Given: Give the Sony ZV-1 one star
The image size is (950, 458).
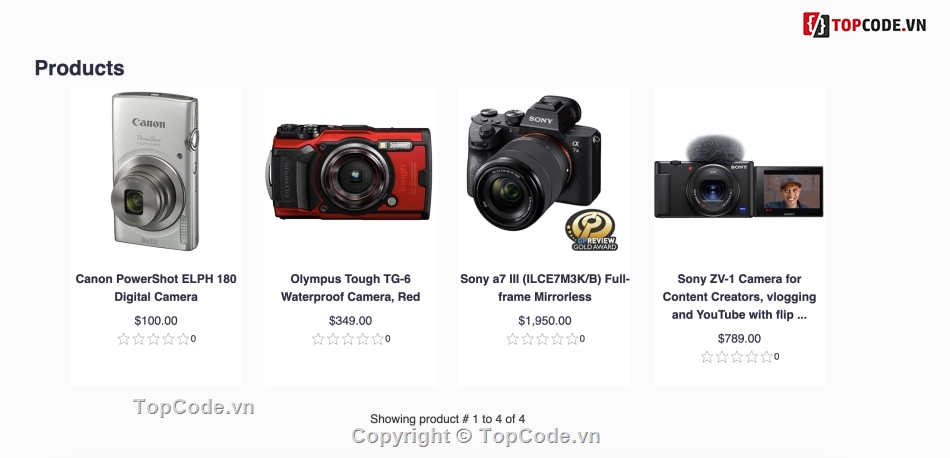Looking at the screenshot, I should coord(706,357).
